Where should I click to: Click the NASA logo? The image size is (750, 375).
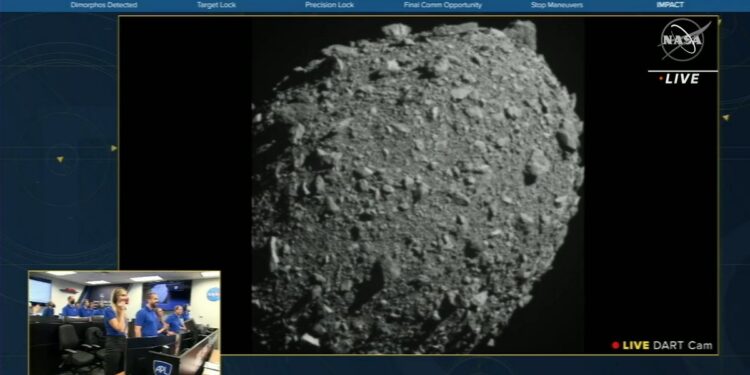pyautogui.click(x=683, y=40)
